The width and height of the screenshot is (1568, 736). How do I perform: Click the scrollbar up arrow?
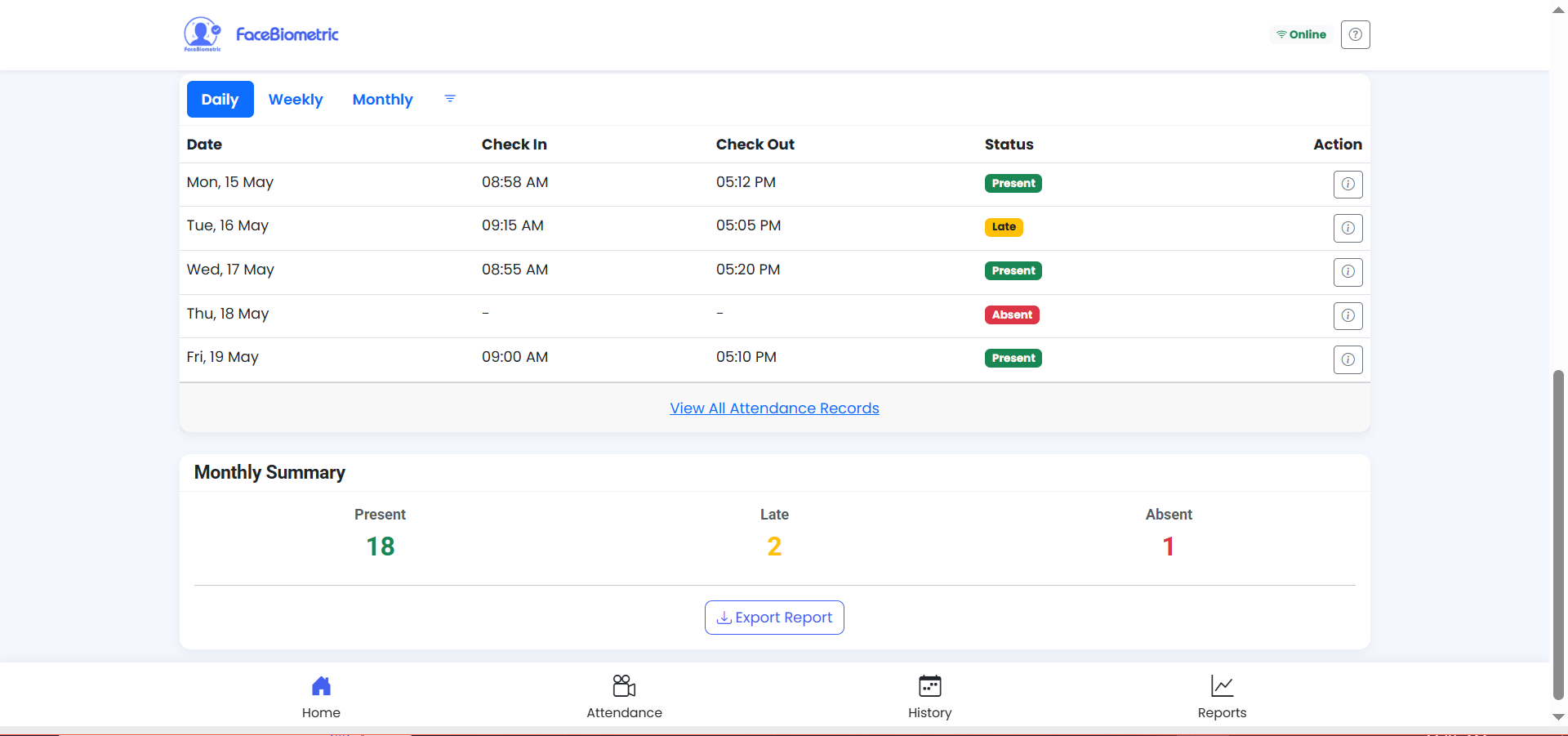click(x=1558, y=10)
